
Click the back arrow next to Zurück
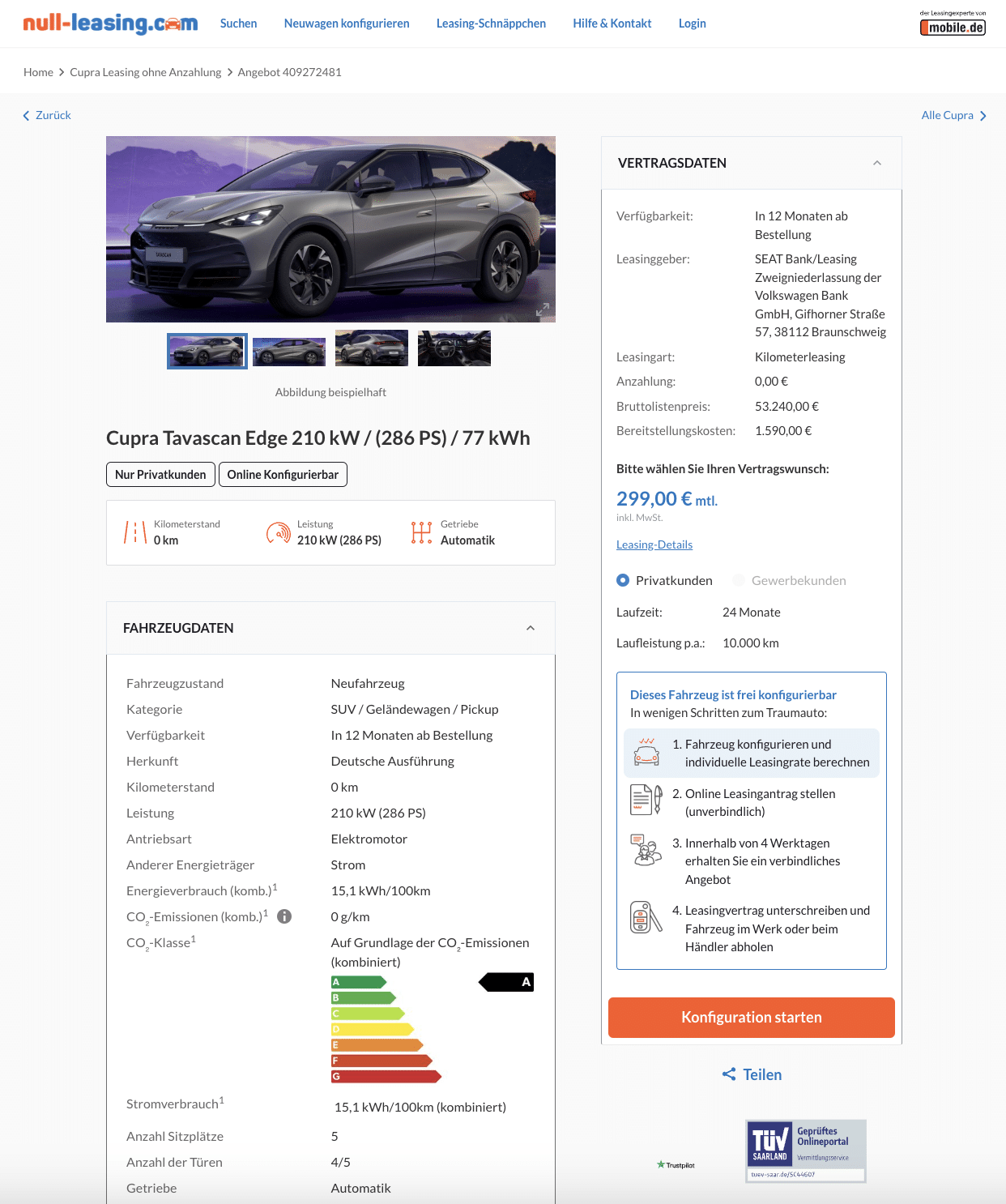coord(26,116)
